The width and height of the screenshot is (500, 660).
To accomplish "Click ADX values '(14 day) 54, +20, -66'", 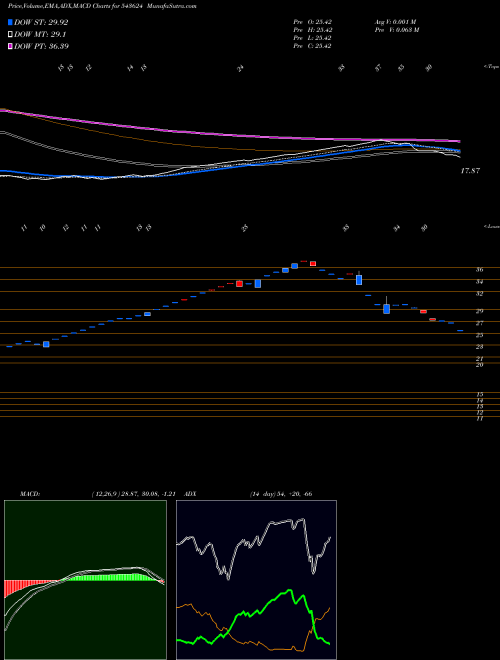I will click(x=281, y=494).
